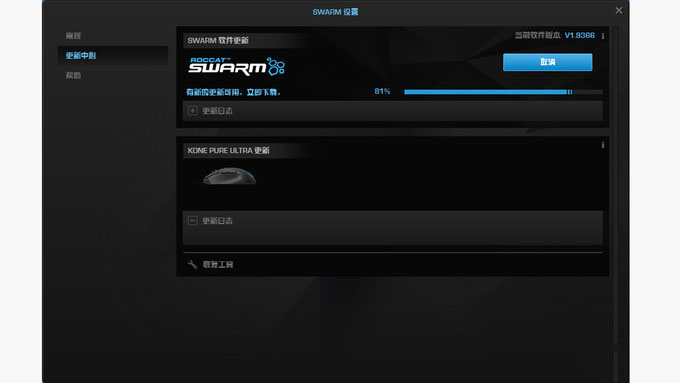Open the 帮助 sidebar item
680x383 pixels.
[x=73, y=75]
